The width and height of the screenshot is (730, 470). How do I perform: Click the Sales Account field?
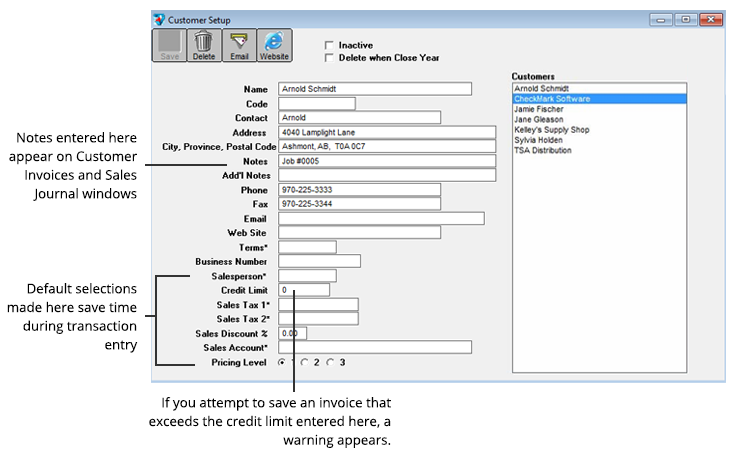click(374, 347)
